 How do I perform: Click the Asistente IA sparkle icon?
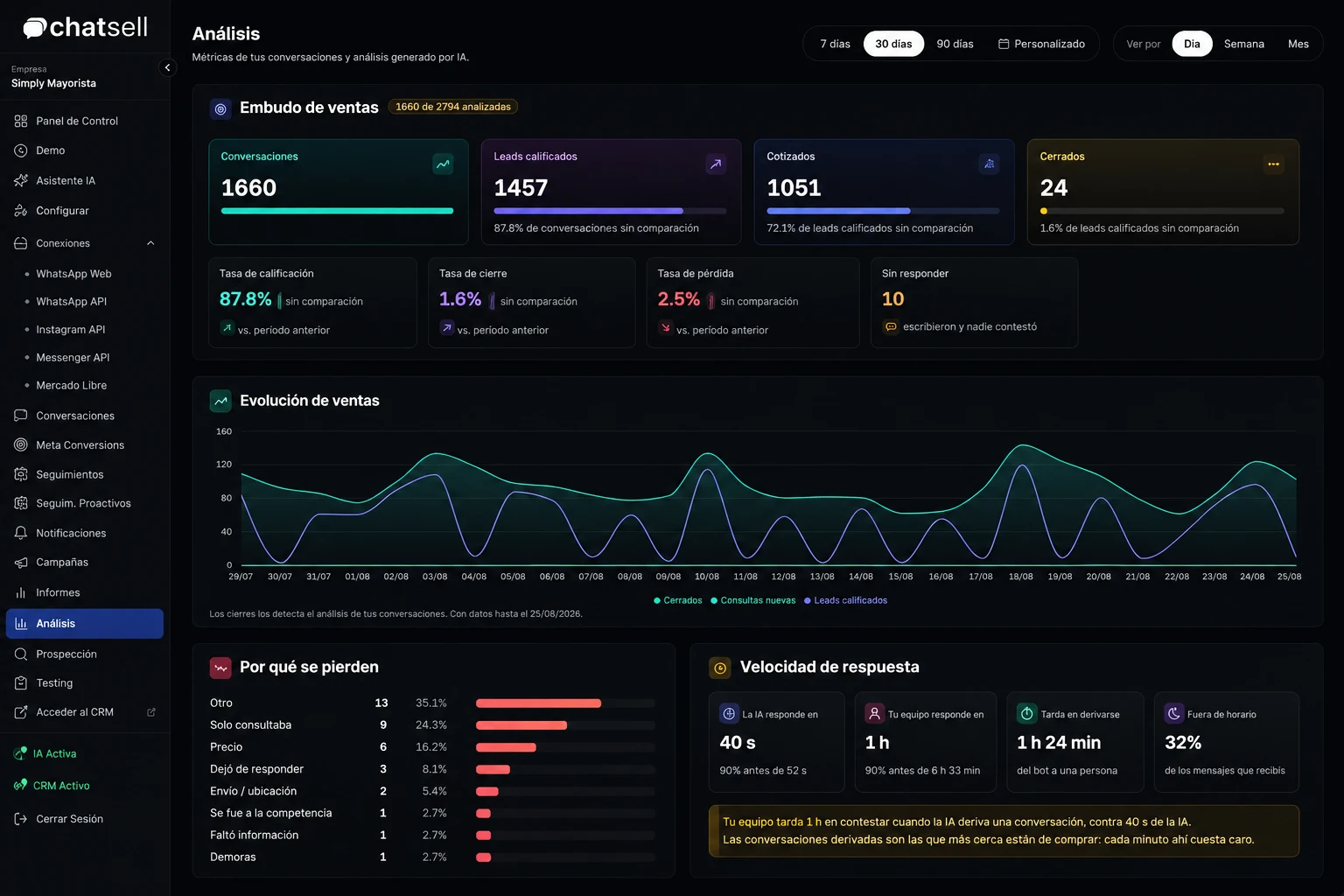[x=21, y=180]
